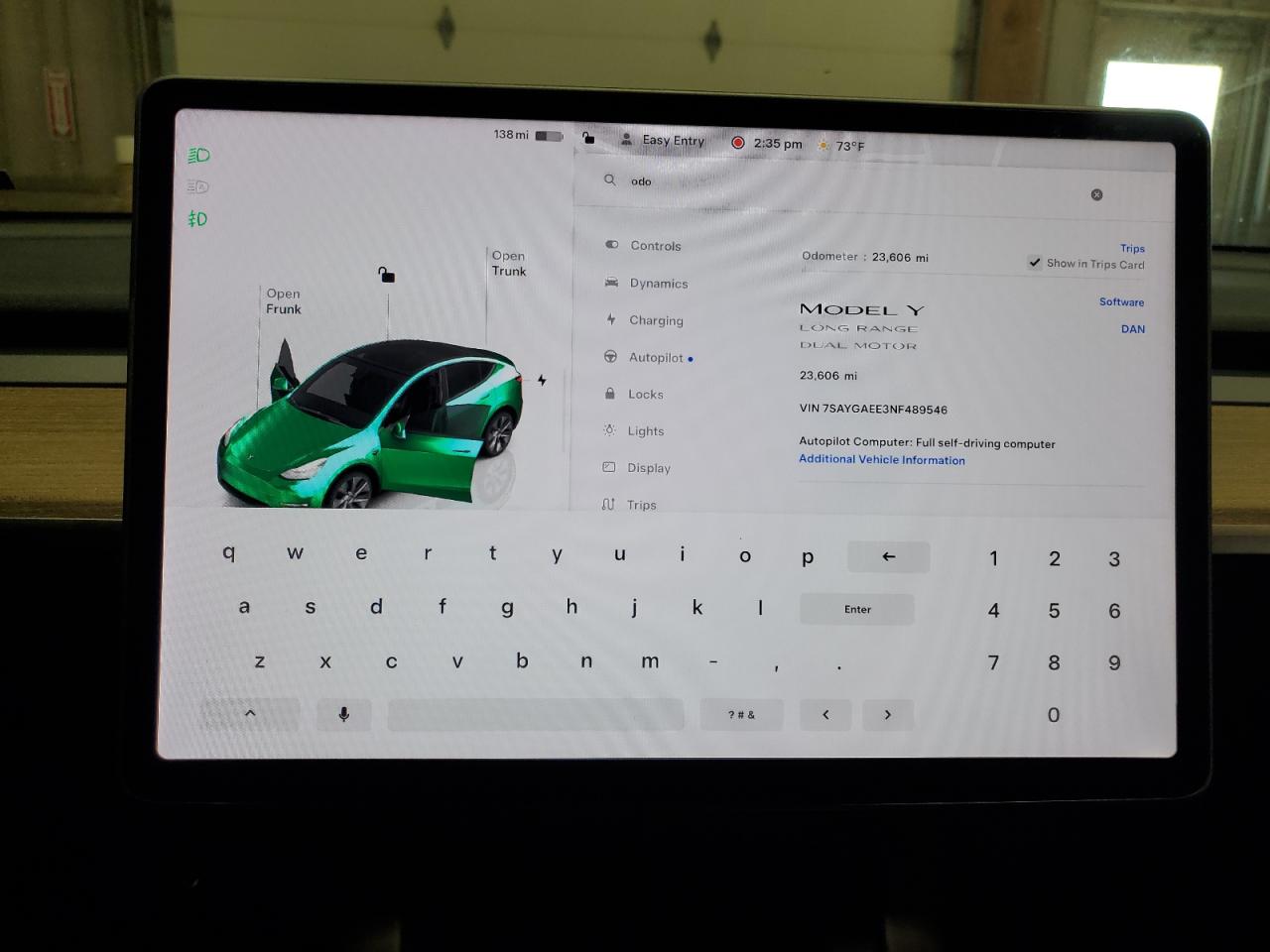
Task: Tap the number 5 key
Action: point(1054,611)
